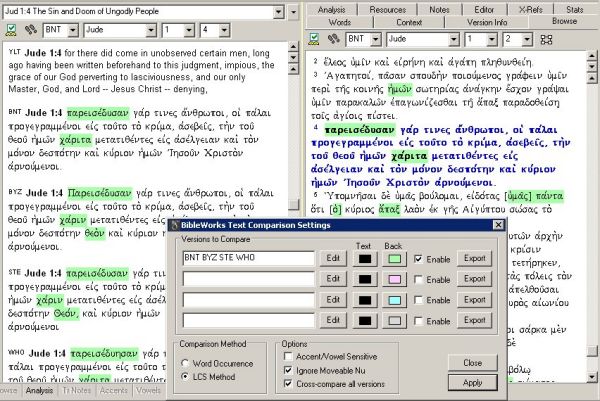600x401 pixels.
Task: Click the empty third versions-to-compare field
Action: click(248, 300)
